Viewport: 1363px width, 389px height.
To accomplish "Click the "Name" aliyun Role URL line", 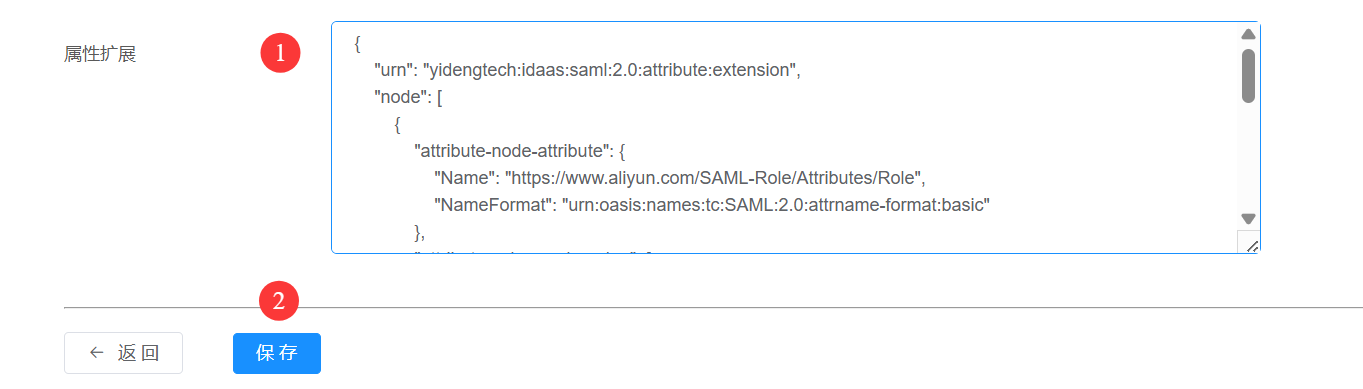I will 680,179.
